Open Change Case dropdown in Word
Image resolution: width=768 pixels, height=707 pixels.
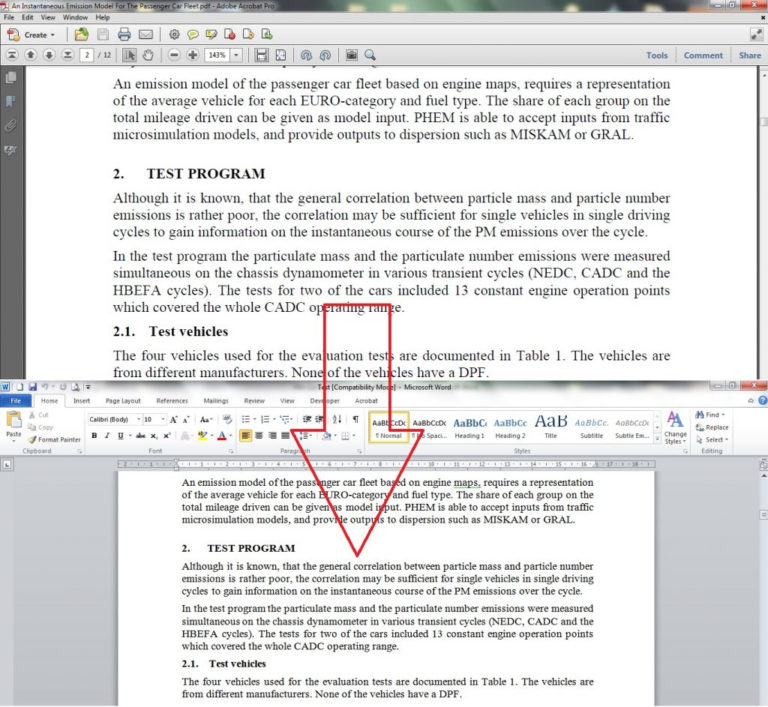pyautogui.click(x=206, y=419)
